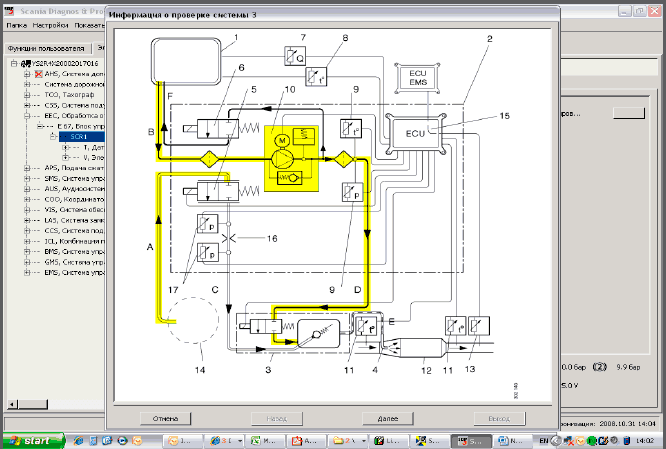This screenshot has height=449, width=666.
Task: Expand the TCO Тахограф tree node
Action: [x=27, y=95]
